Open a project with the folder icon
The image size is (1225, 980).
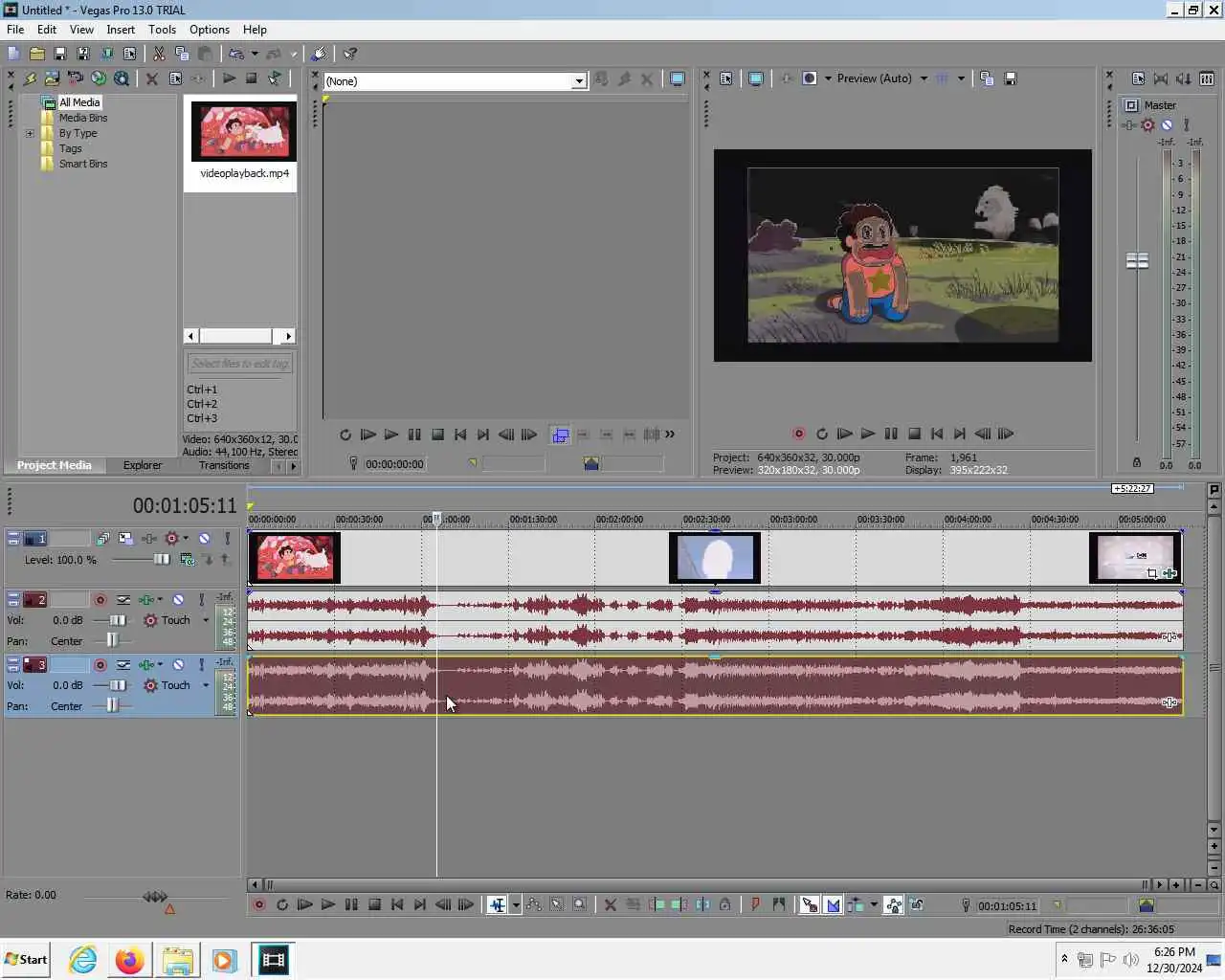tap(36, 54)
